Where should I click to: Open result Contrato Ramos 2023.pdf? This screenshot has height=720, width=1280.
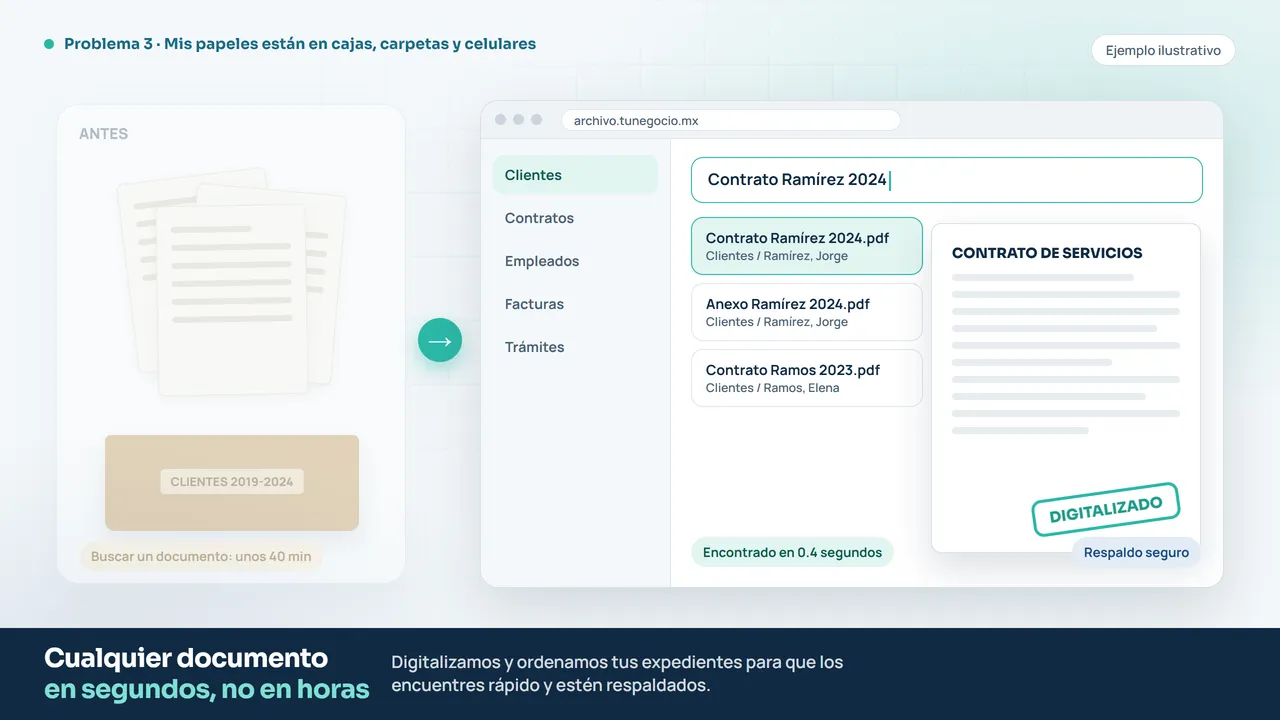click(806, 378)
